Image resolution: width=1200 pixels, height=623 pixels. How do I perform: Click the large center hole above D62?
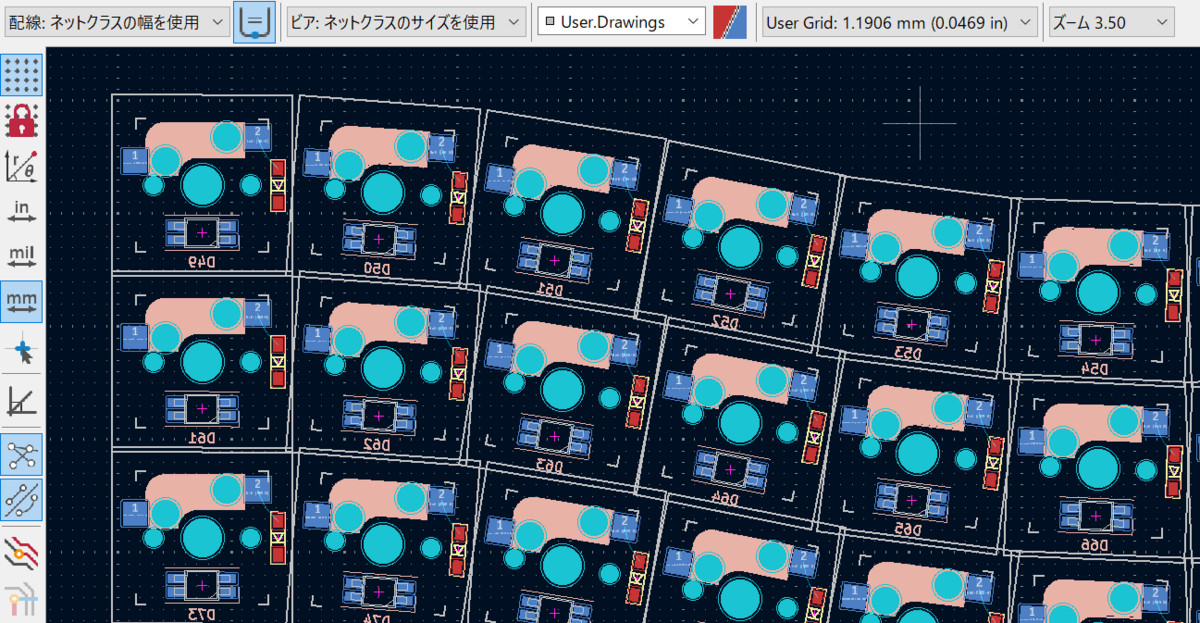click(381, 368)
